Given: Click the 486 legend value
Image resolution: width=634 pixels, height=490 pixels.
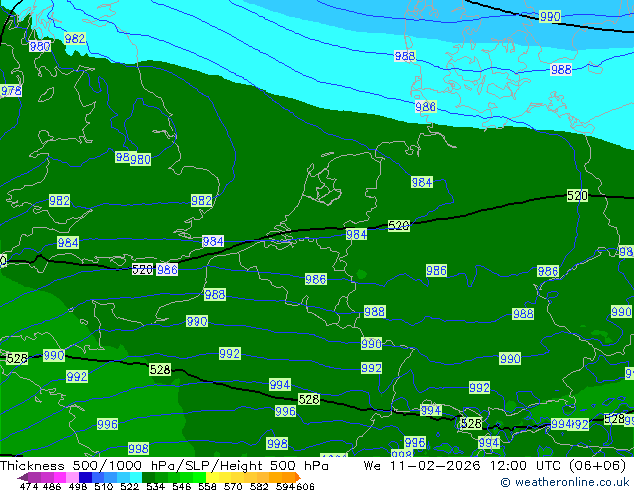Looking at the screenshot, I should tap(52, 486).
